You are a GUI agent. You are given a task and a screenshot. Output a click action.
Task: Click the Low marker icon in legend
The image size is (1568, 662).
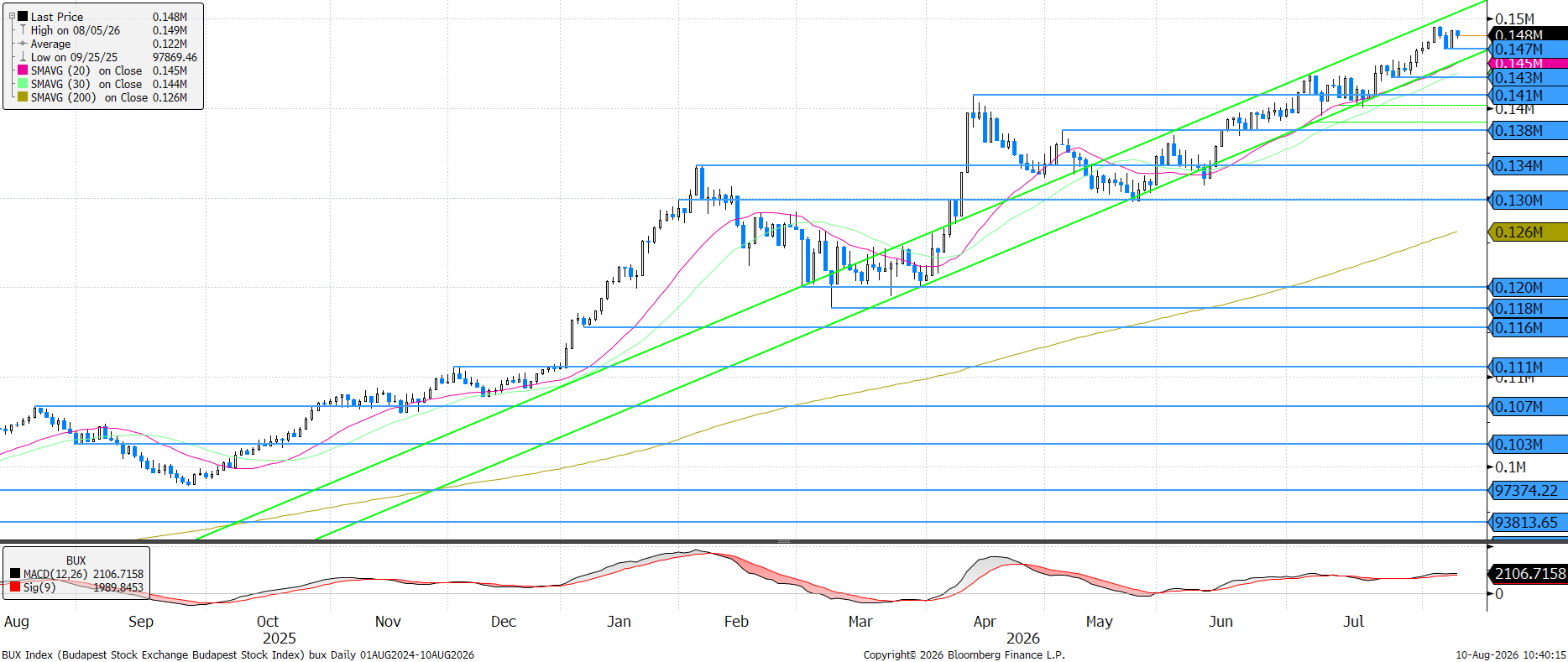(23, 57)
